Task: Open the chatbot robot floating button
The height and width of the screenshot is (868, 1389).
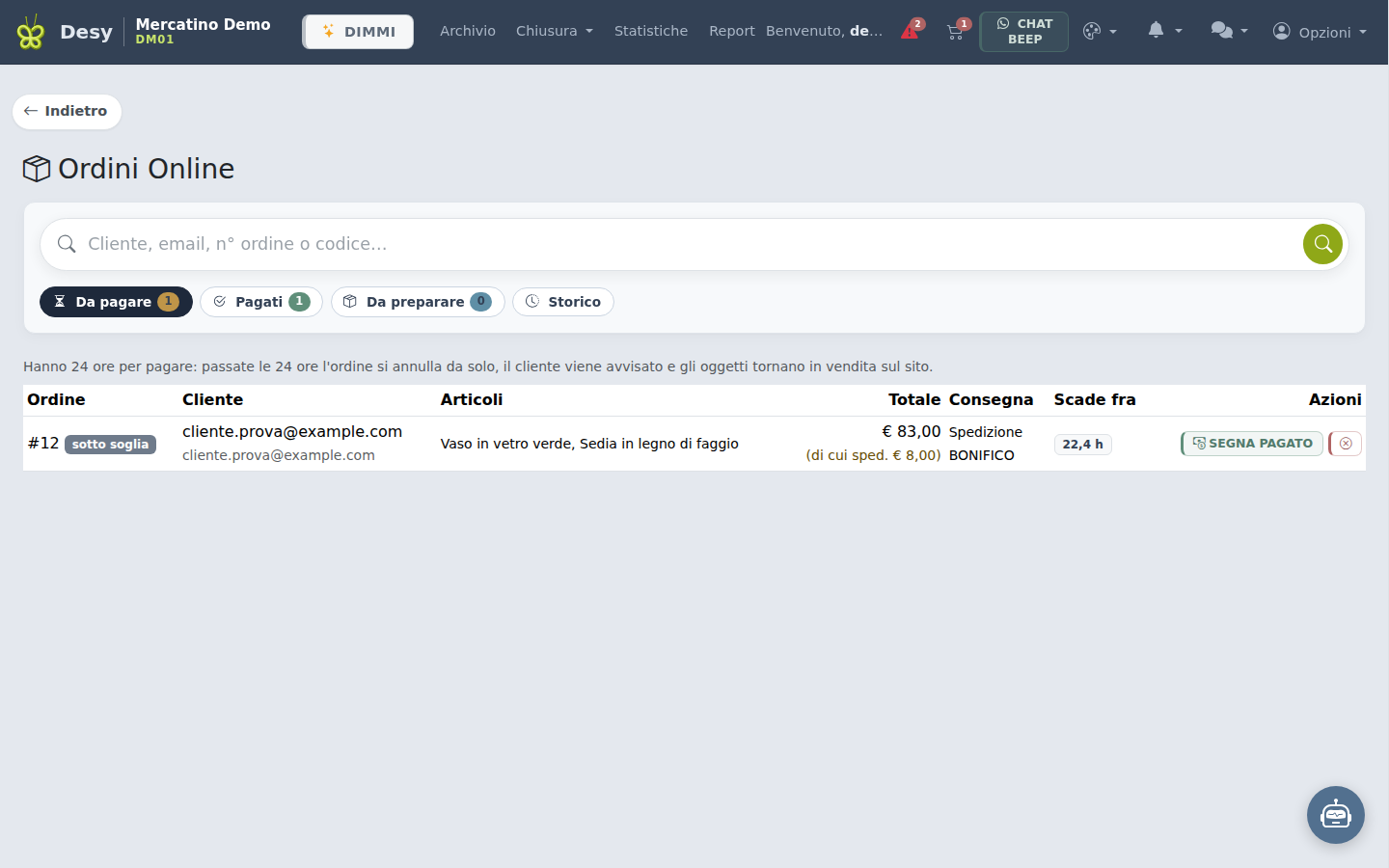Action: click(1336, 815)
